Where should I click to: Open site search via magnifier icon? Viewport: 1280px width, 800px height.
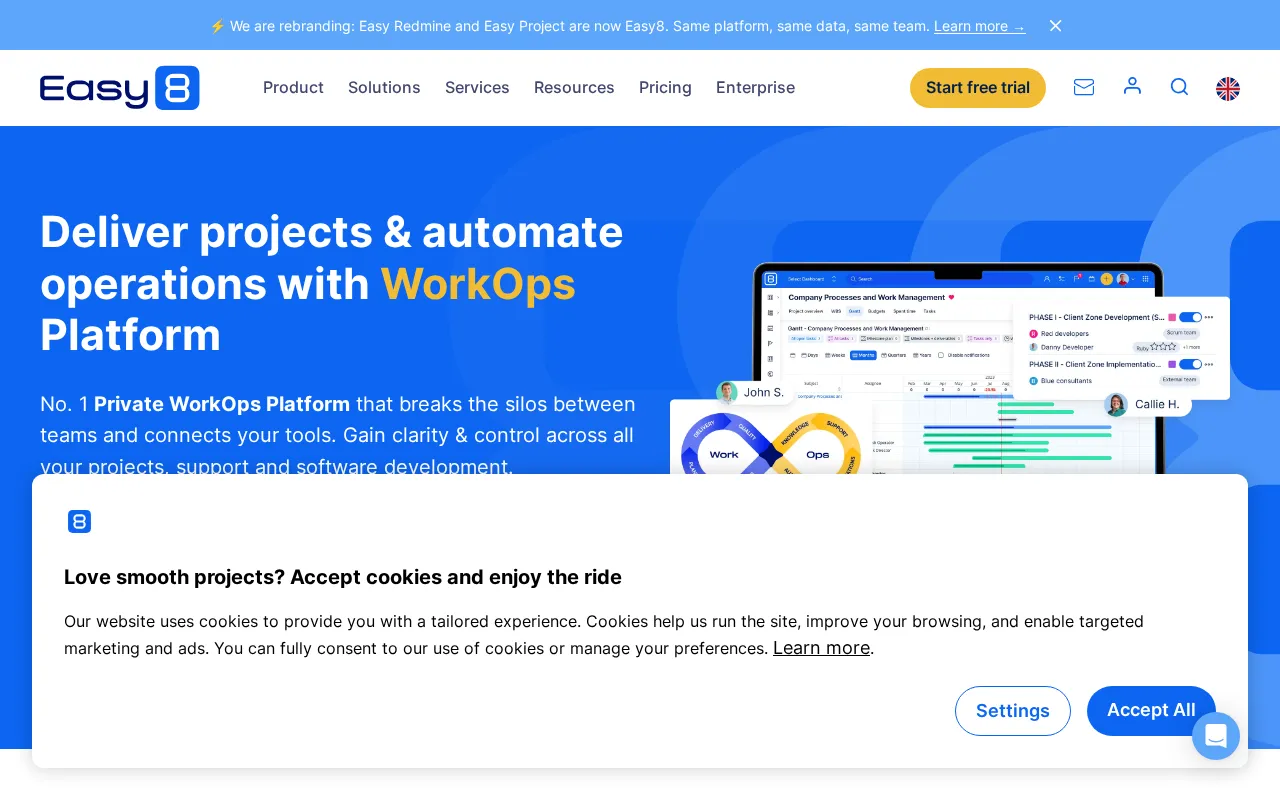[x=1180, y=87]
